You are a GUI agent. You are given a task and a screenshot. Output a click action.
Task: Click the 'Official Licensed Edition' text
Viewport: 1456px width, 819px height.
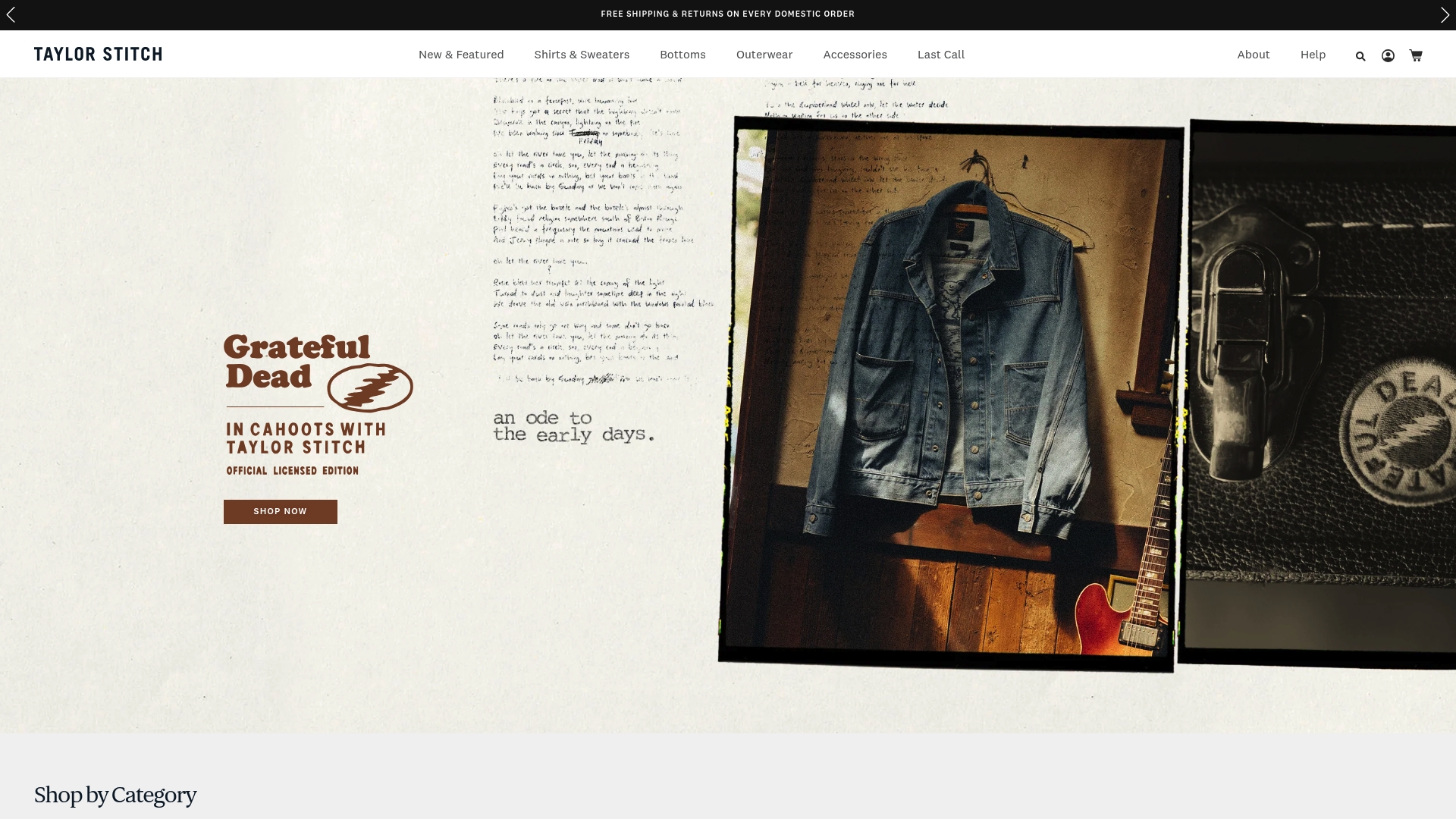click(292, 471)
